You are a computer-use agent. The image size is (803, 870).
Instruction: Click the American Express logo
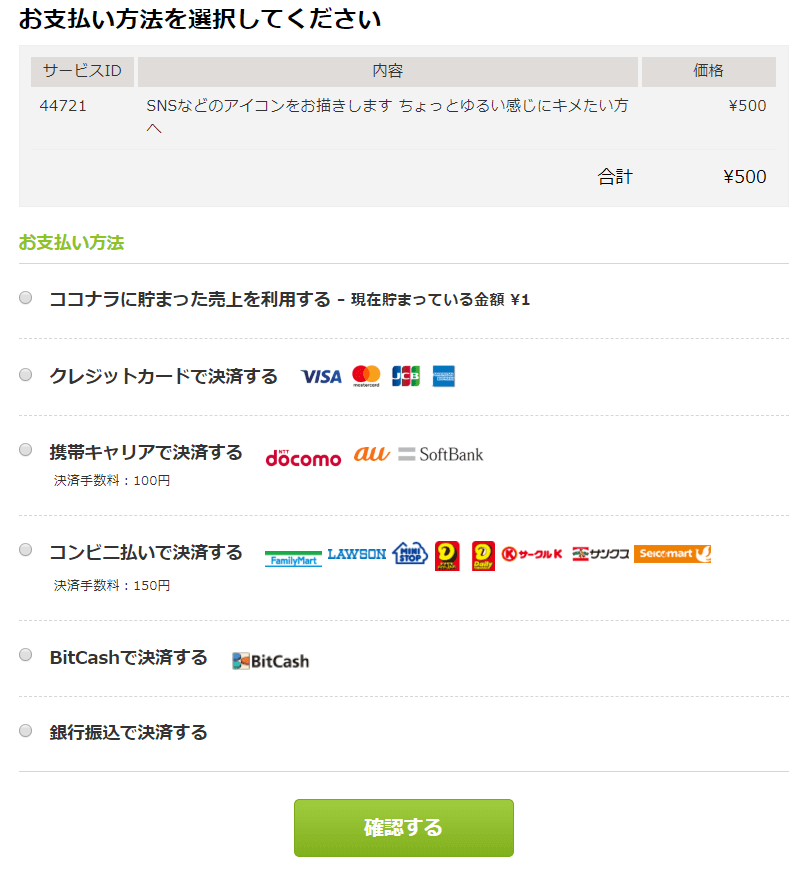(x=444, y=376)
